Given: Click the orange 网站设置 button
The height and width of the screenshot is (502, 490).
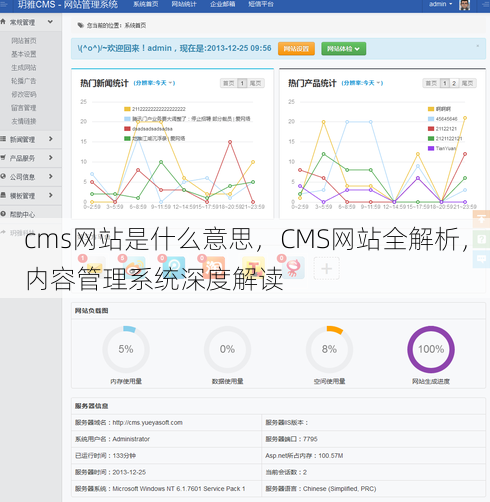Looking at the screenshot, I should [x=296, y=49].
